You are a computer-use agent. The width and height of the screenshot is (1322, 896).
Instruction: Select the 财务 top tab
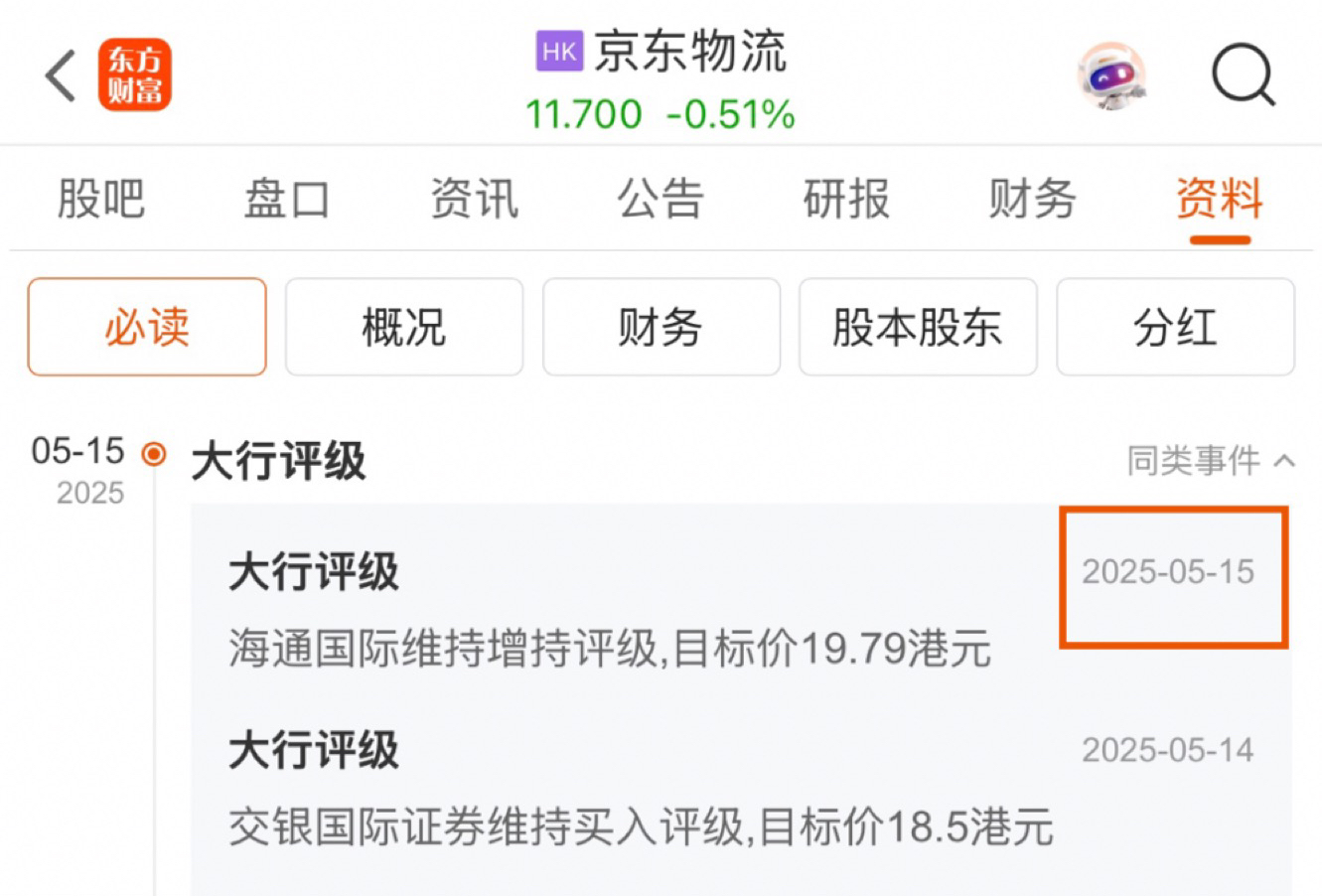click(x=1033, y=199)
